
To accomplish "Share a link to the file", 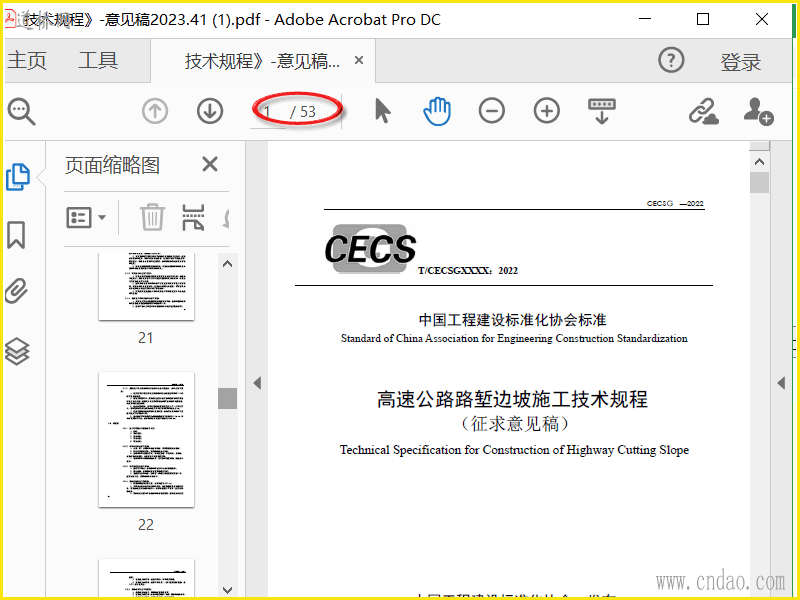I will 704,112.
